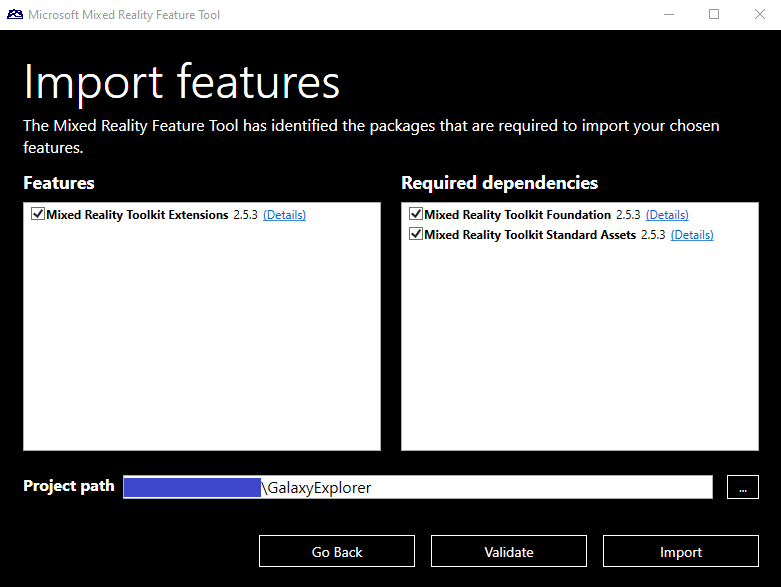Select the Mixed Reality Toolkit Extensions item name
Viewport: 781px width, 587px height.
[x=137, y=215]
